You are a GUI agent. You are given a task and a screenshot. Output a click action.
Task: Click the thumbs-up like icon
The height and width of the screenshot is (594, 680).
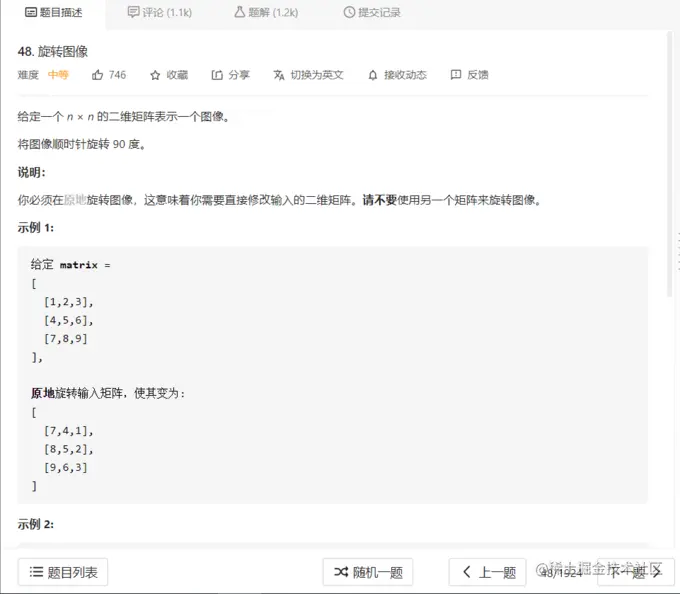pyautogui.click(x=98, y=75)
